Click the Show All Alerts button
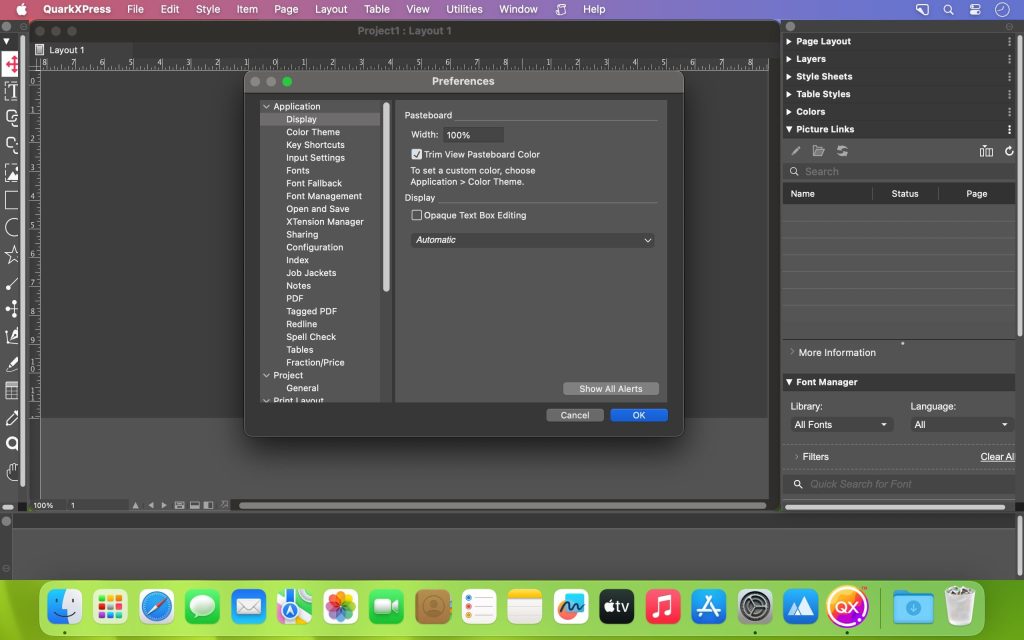Screen dimensions: 1024x640 pyautogui.click(x=611, y=388)
